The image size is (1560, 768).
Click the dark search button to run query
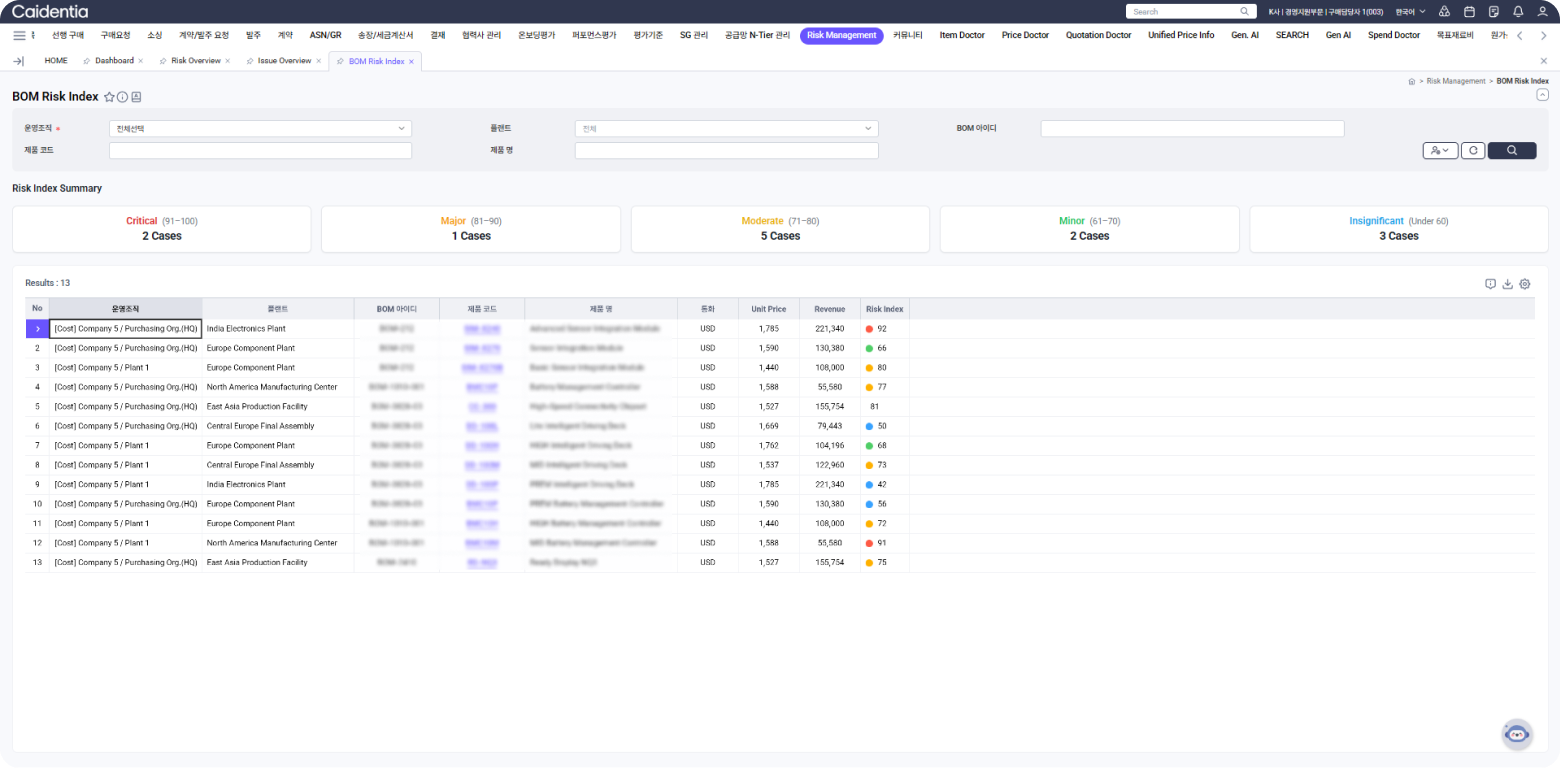click(1511, 150)
